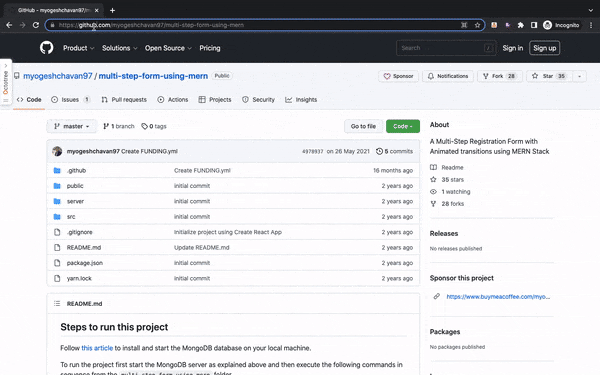
Task: Click the Go to file button
Action: (363, 126)
